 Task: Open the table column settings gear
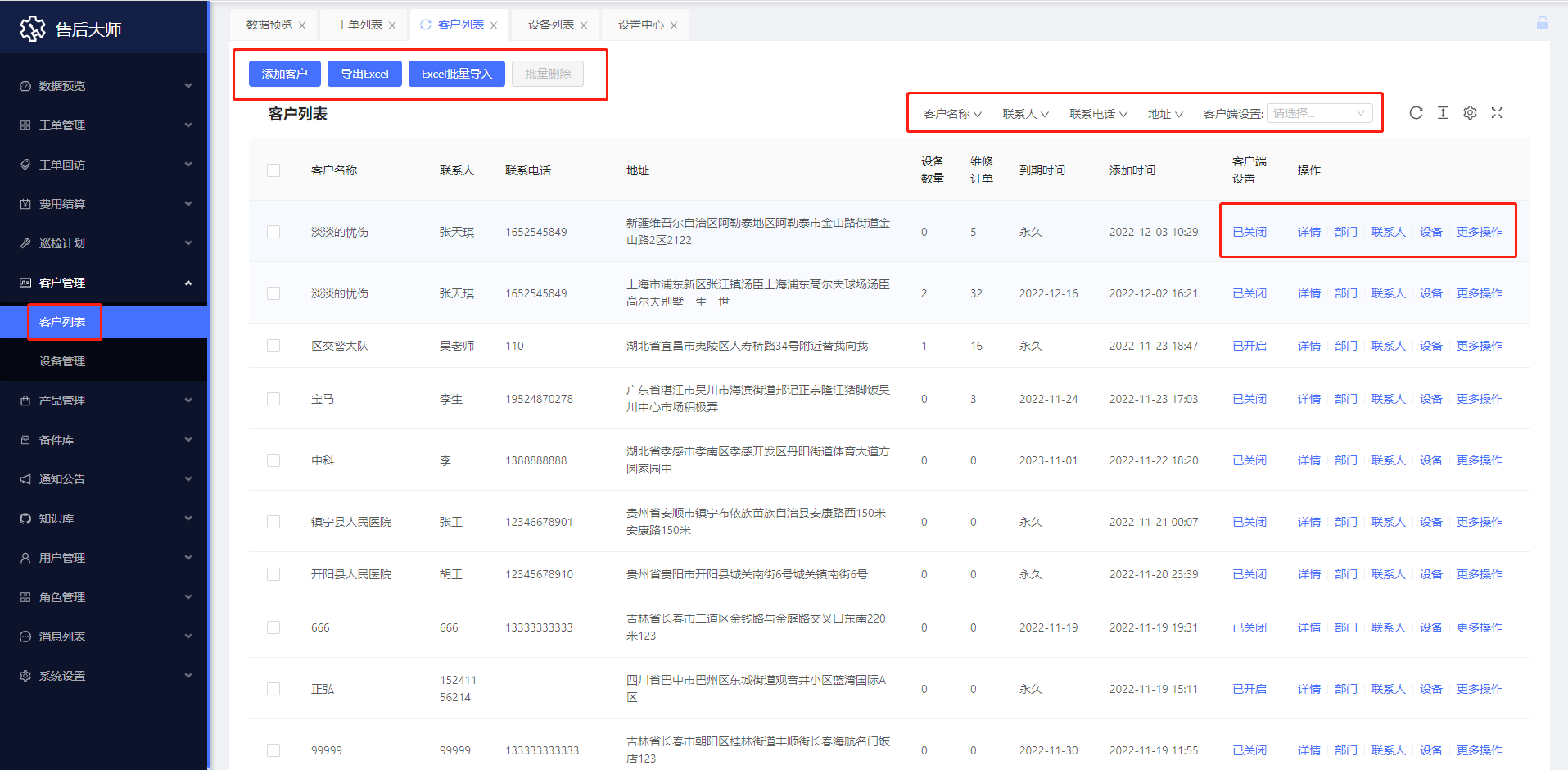tap(1470, 113)
